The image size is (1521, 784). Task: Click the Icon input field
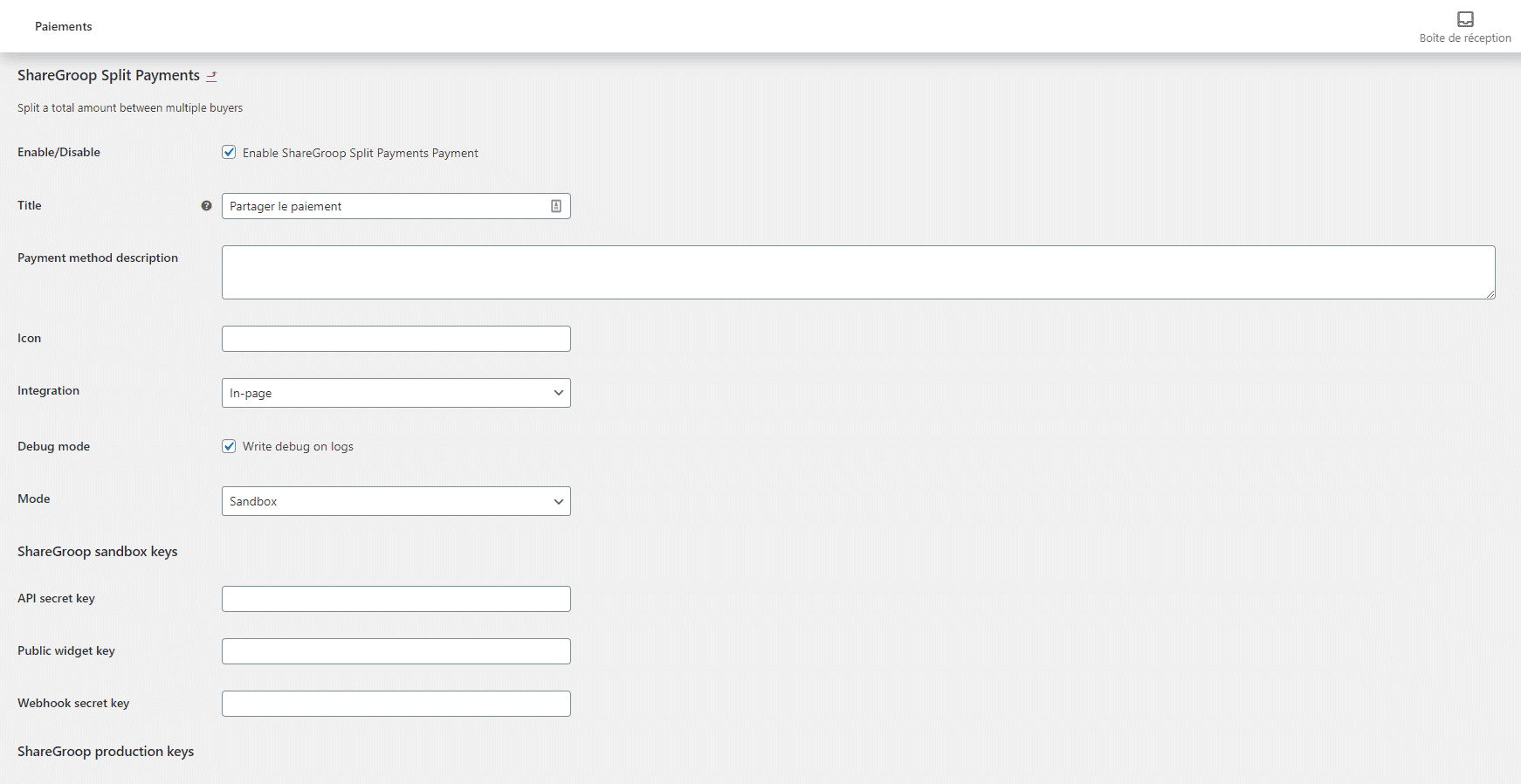(x=396, y=339)
